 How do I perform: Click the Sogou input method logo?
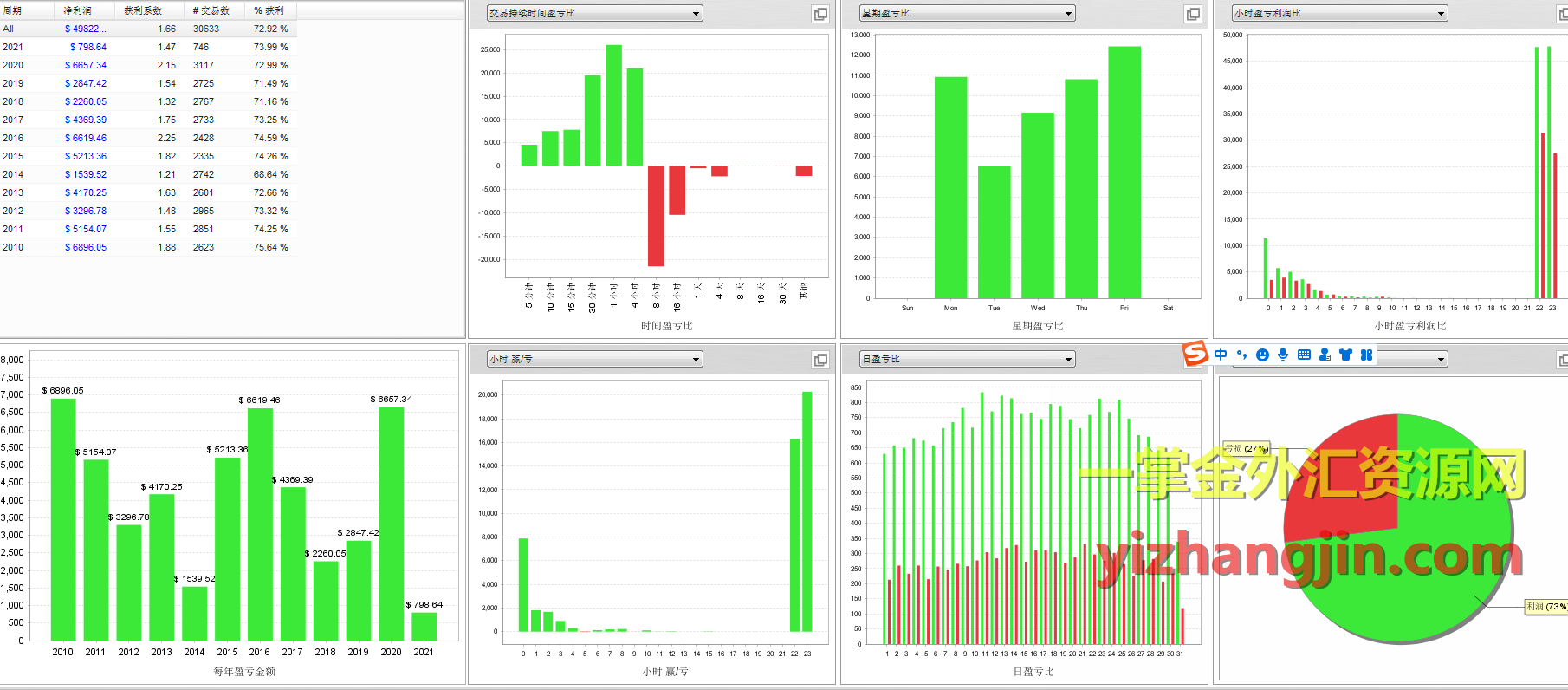tap(1195, 354)
